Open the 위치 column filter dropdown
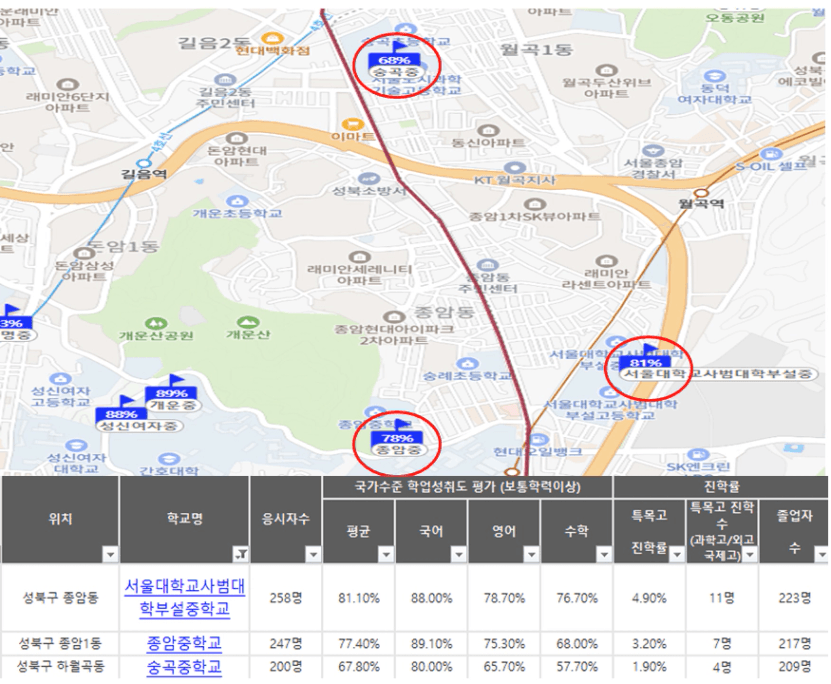This screenshot has height=684, width=831. [x=110, y=555]
